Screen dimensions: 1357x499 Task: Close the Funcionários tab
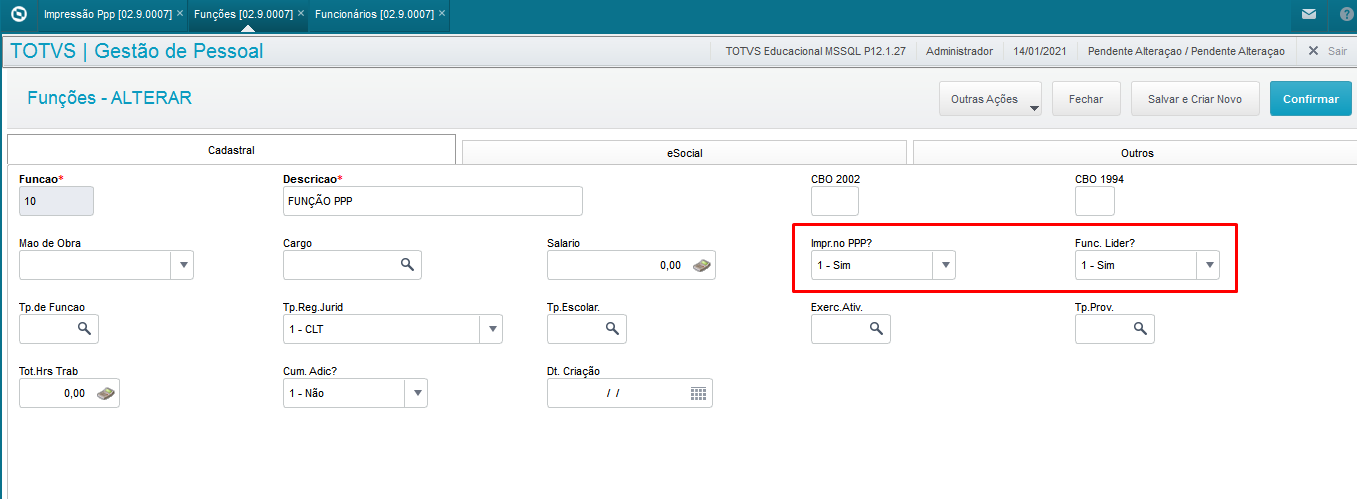(x=442, y=14)
